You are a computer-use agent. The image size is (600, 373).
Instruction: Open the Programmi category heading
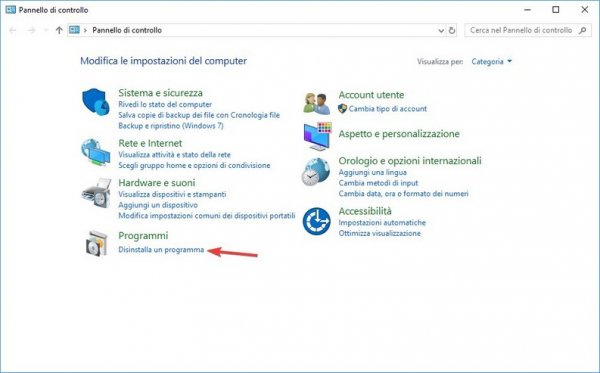(143, 236)
